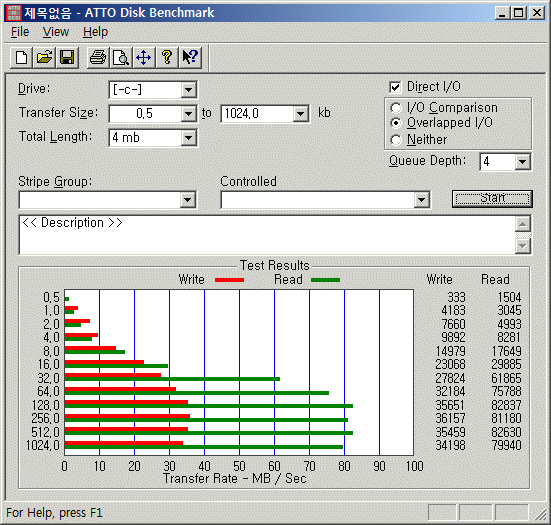The width and height of the screenshot is (551, 525).
Task: Open the Help menu
Action: click(x=95, y=32)
